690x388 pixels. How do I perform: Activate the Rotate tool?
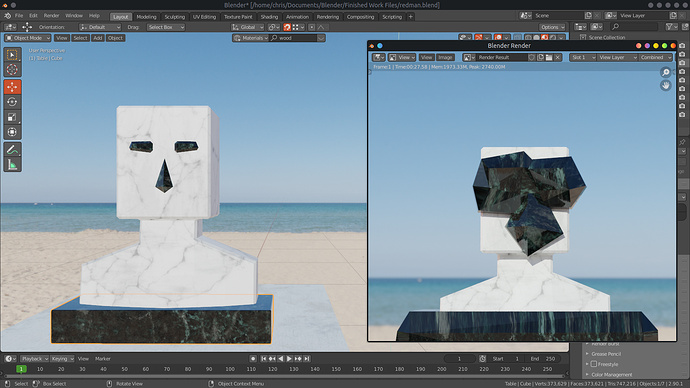(12, 102)
